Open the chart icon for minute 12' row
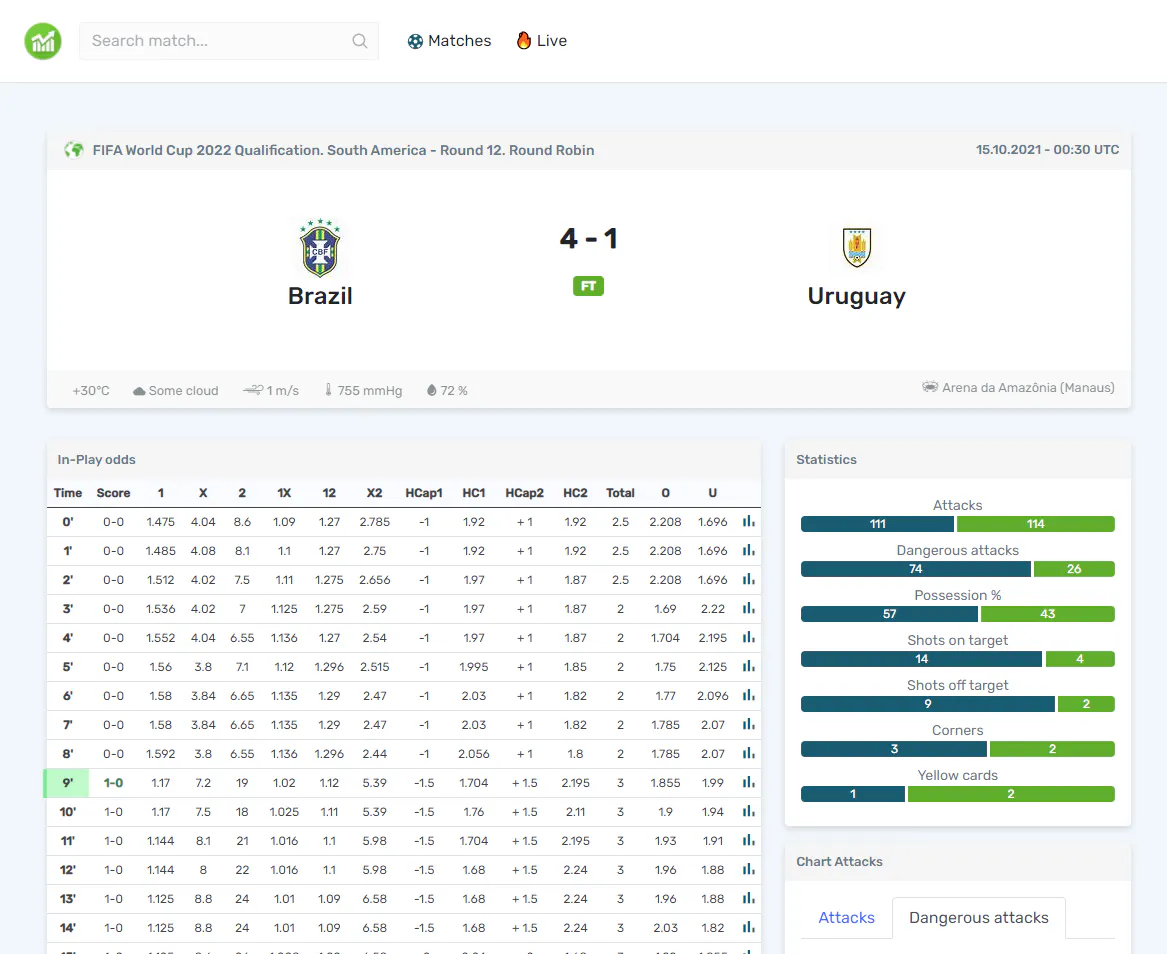1167x954 pixels. point(748,869)
